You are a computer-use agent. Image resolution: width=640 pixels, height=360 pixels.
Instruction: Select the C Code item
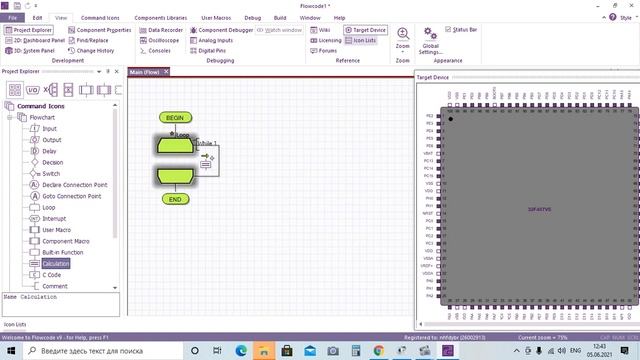(46, 275)
